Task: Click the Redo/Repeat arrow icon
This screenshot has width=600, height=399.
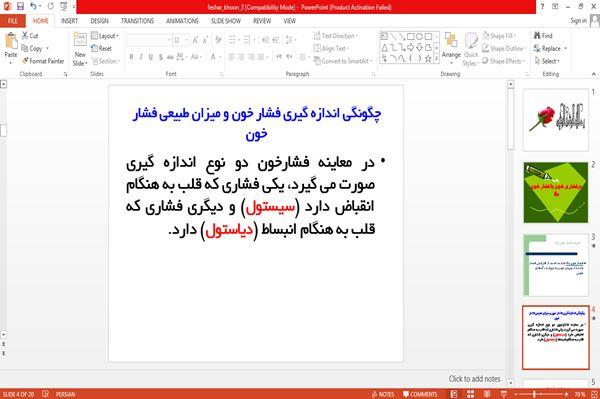Action: [51, 7]
